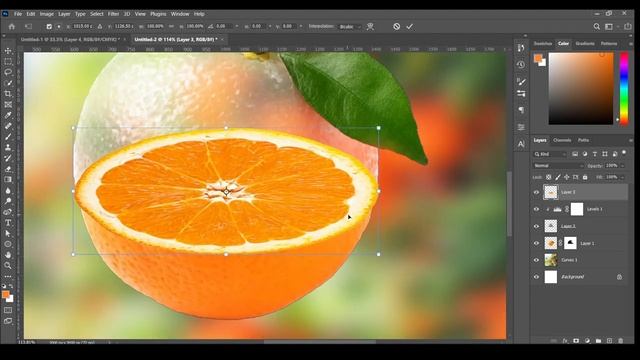Select the Background layer name
The height and width of the screenshot is (360, 640).
click(572, 277)
